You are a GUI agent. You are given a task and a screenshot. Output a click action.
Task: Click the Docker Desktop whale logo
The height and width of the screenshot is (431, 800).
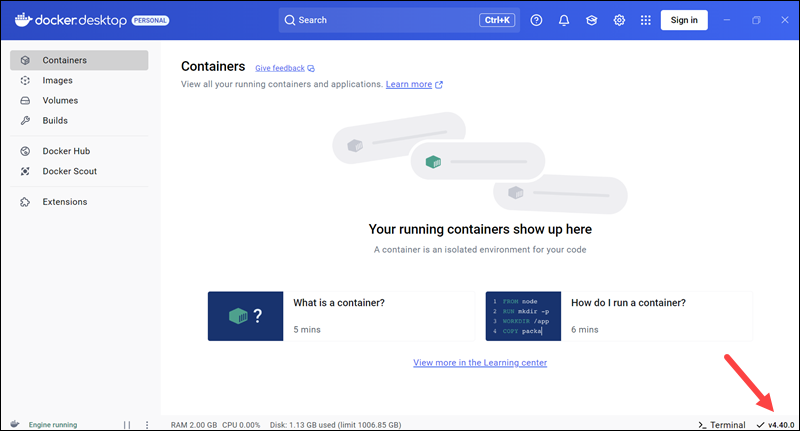(x=23, y=19)
